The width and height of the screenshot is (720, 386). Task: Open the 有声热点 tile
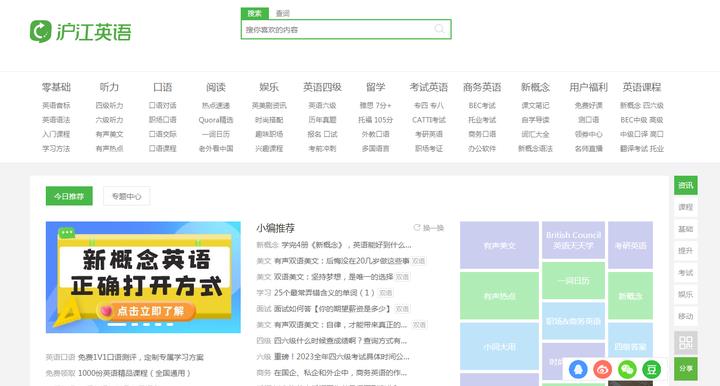click(x=499, y=296)
